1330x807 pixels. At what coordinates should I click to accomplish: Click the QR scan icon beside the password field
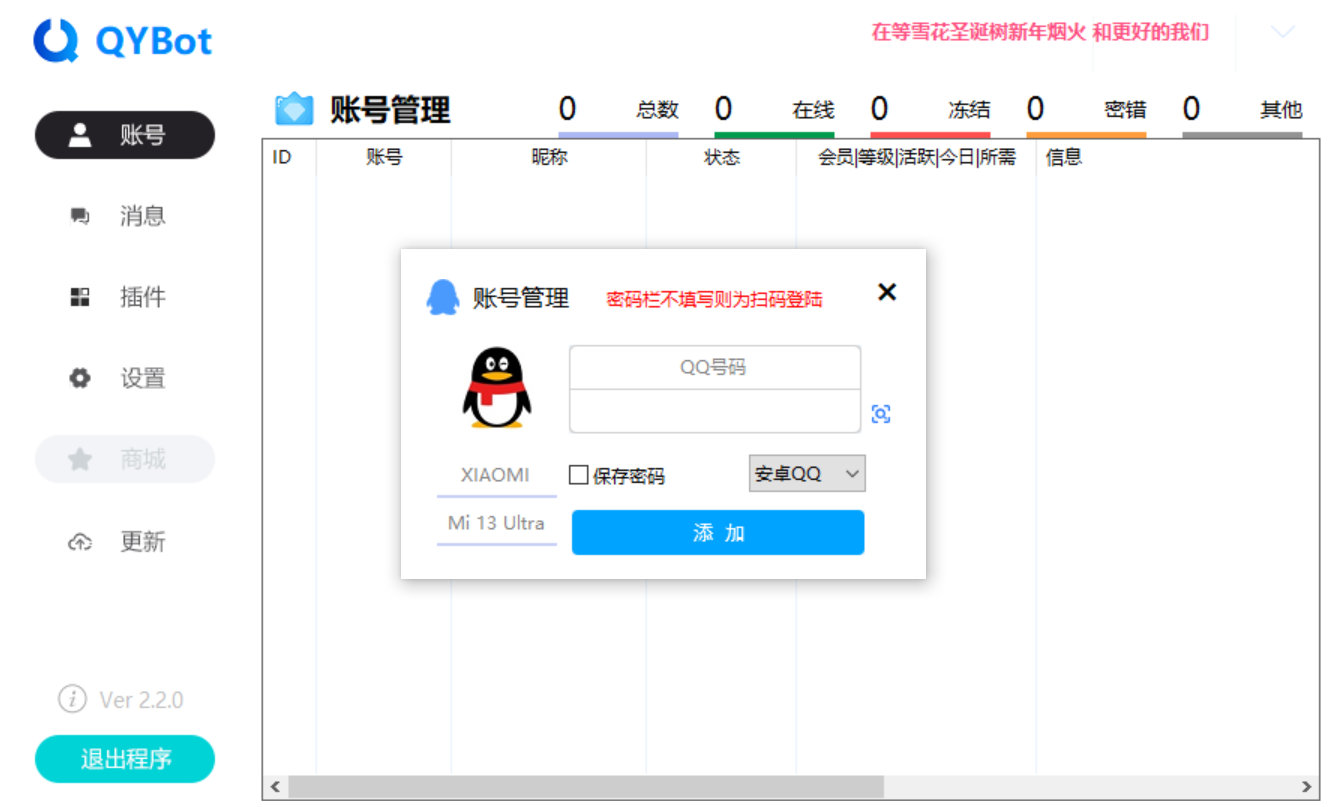click(881, 412)
